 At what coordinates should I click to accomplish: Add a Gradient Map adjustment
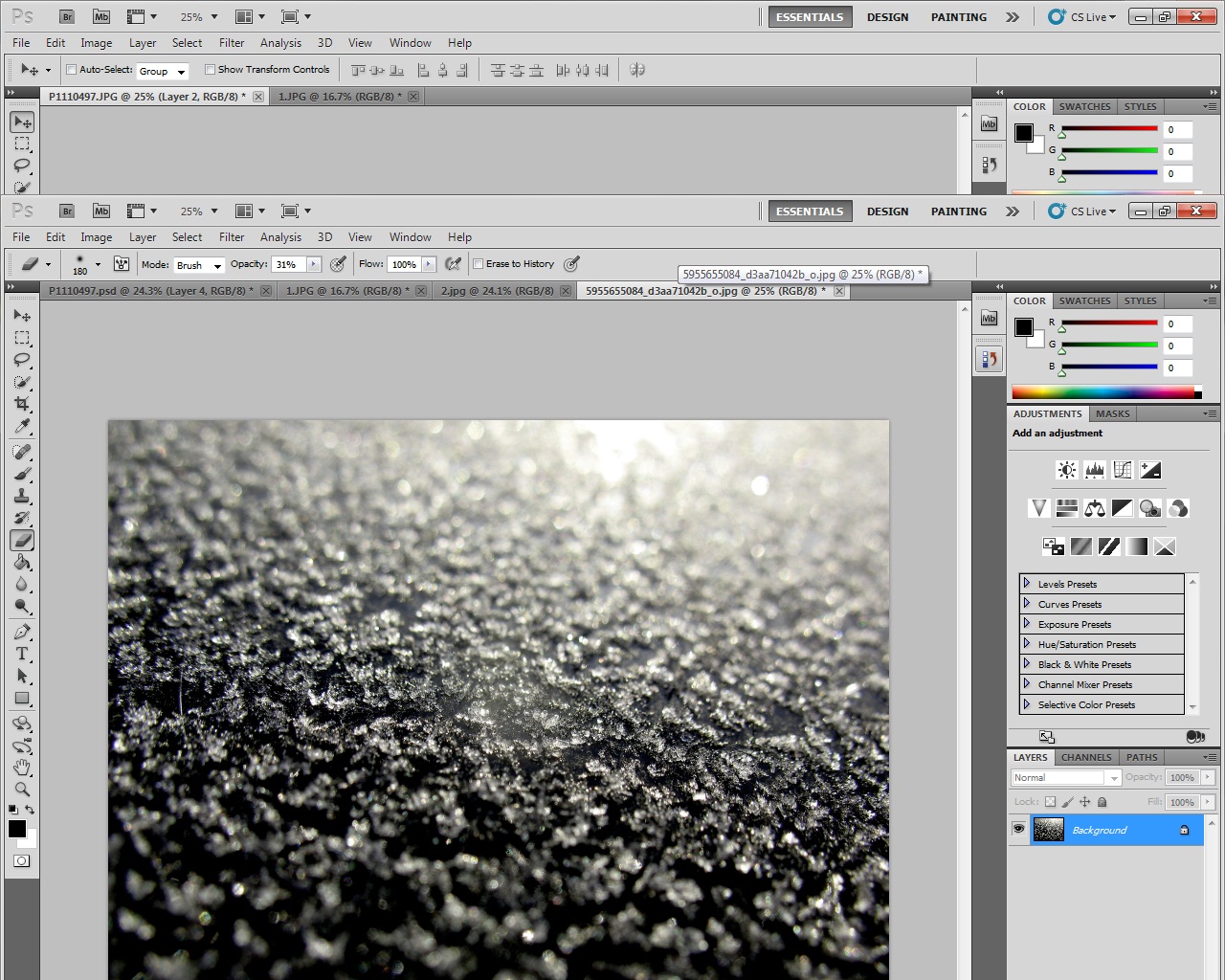(1137, 546)
